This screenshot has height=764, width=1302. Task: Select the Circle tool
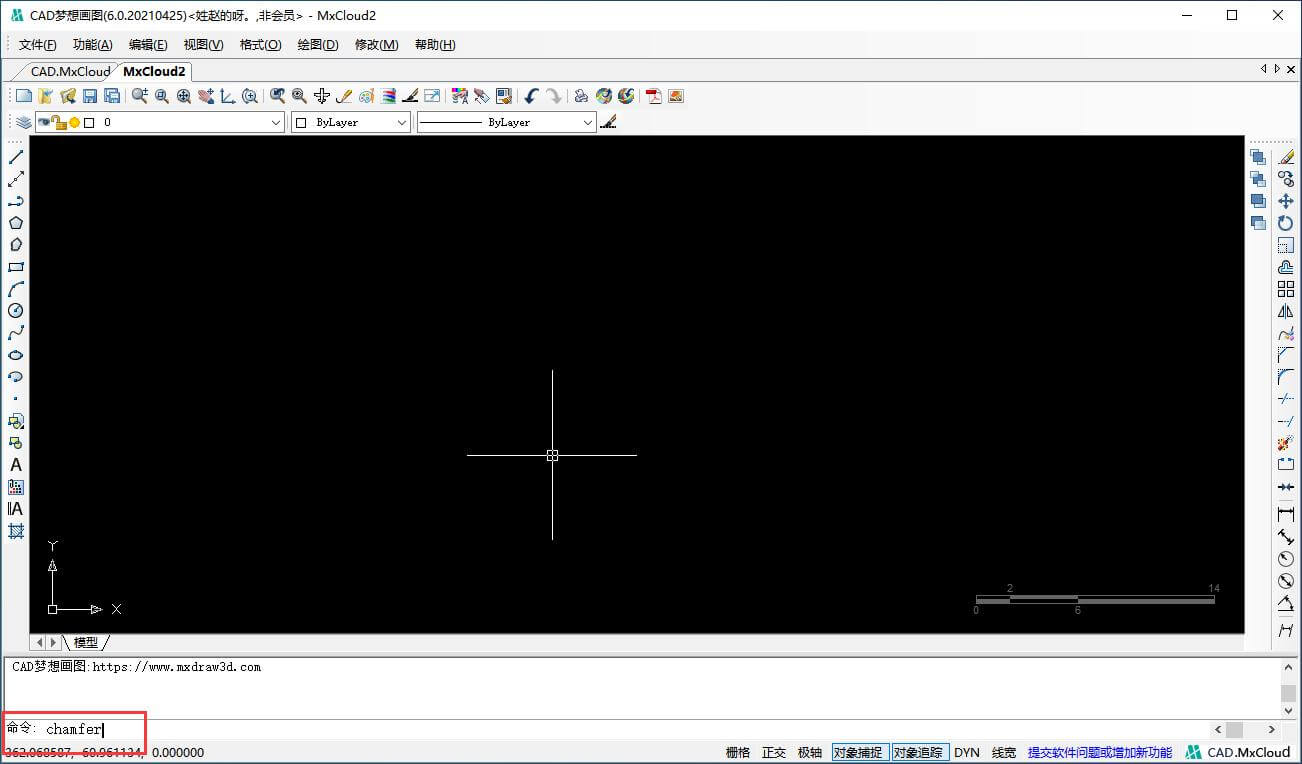tap(16, 311)
